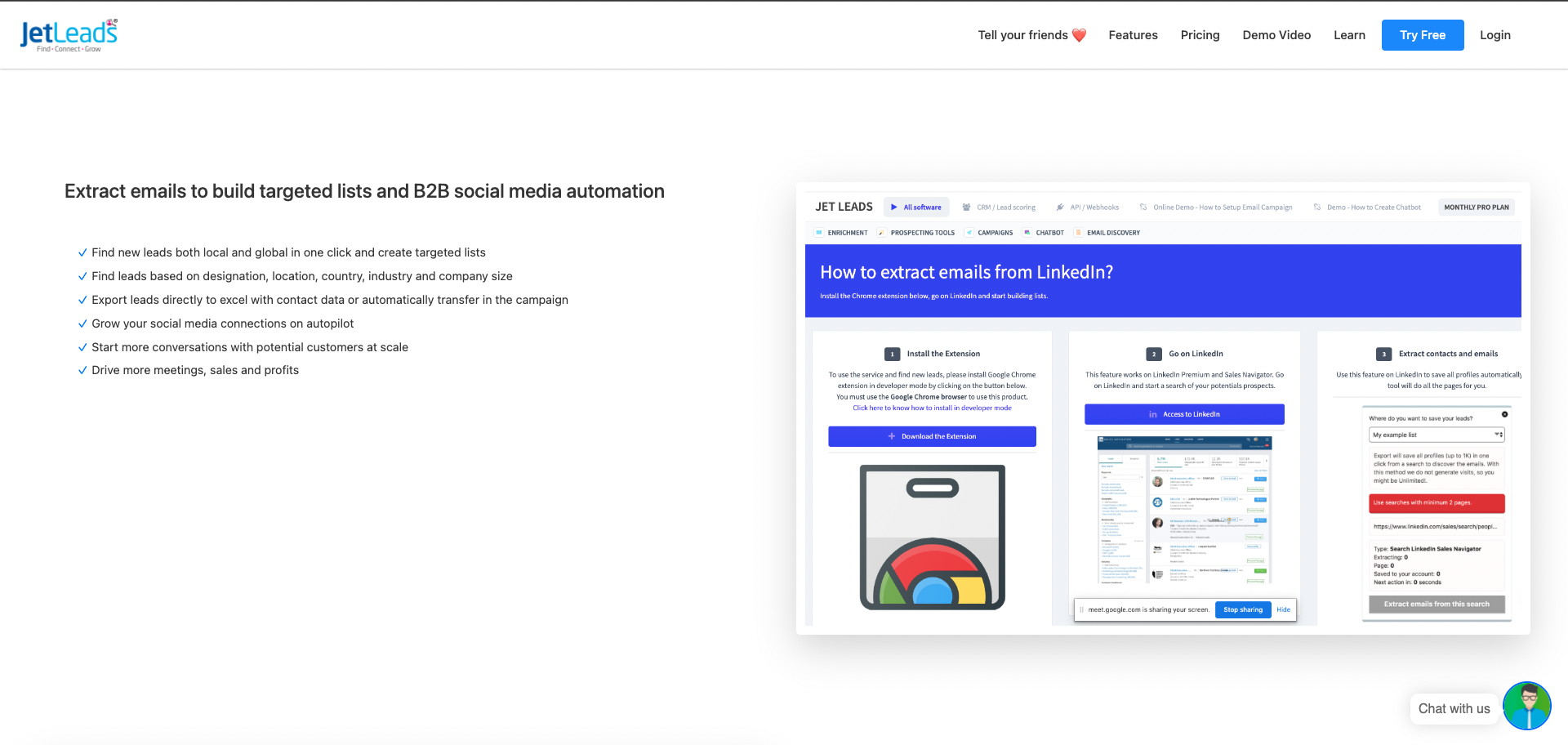Click the Install the Extension step title
The width and height of the screenshot is (1568, 745).
pos(943,354)
